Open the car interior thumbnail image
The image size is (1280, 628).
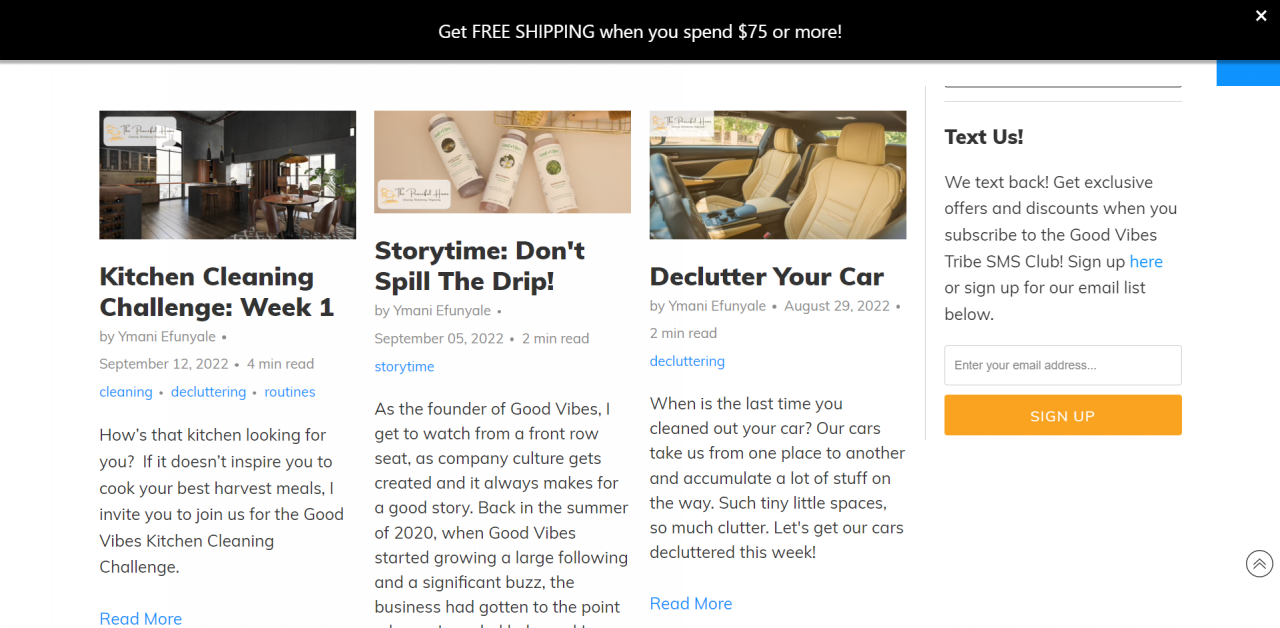[x=778, y=175]
